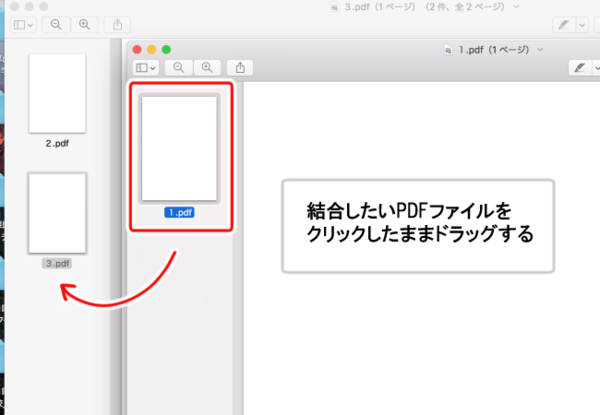
Task: Click share button in 3.pdf window
Action: pyautogui.click(x=117, y=25)
